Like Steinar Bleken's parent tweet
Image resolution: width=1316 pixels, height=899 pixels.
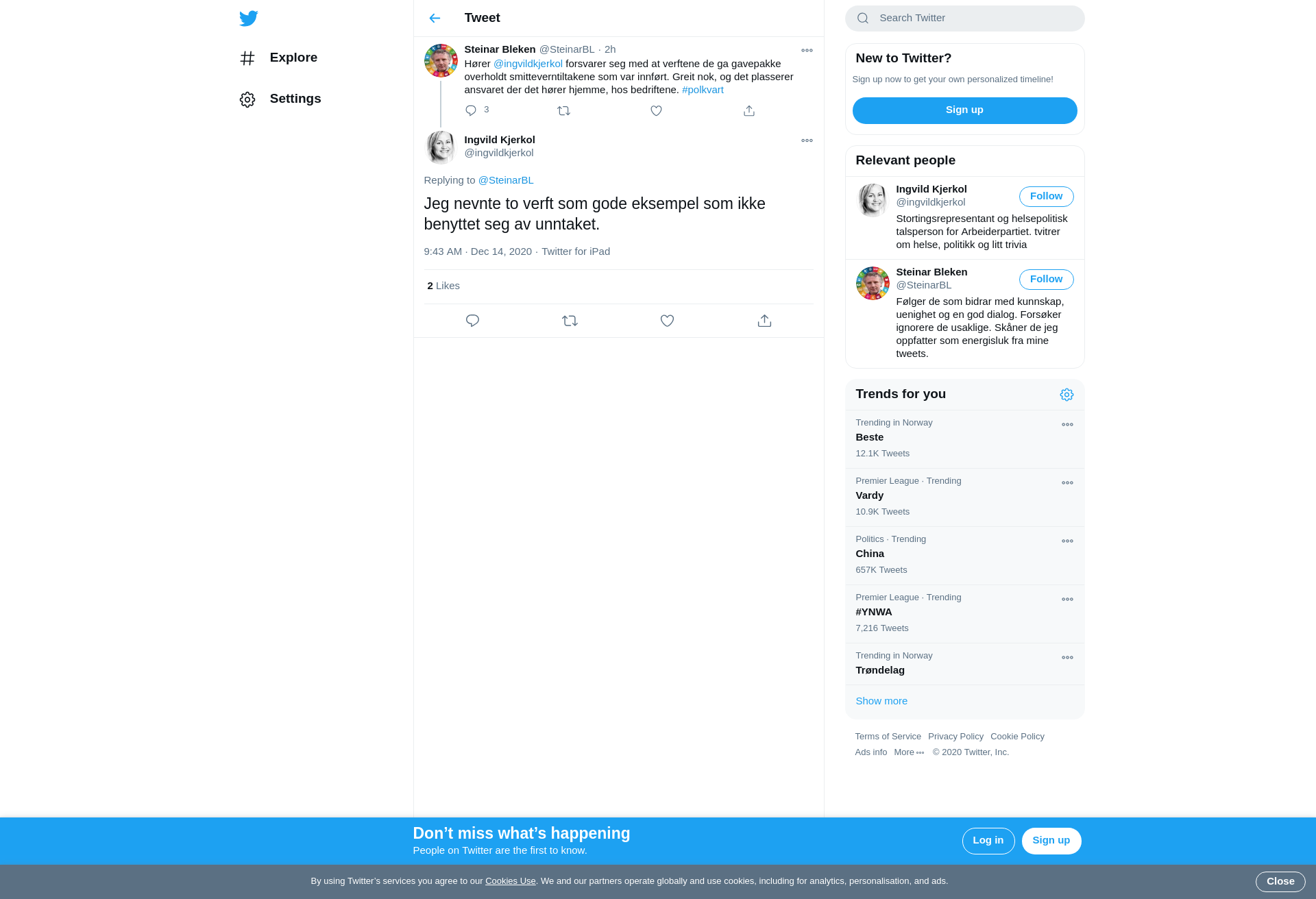(656, 110)
